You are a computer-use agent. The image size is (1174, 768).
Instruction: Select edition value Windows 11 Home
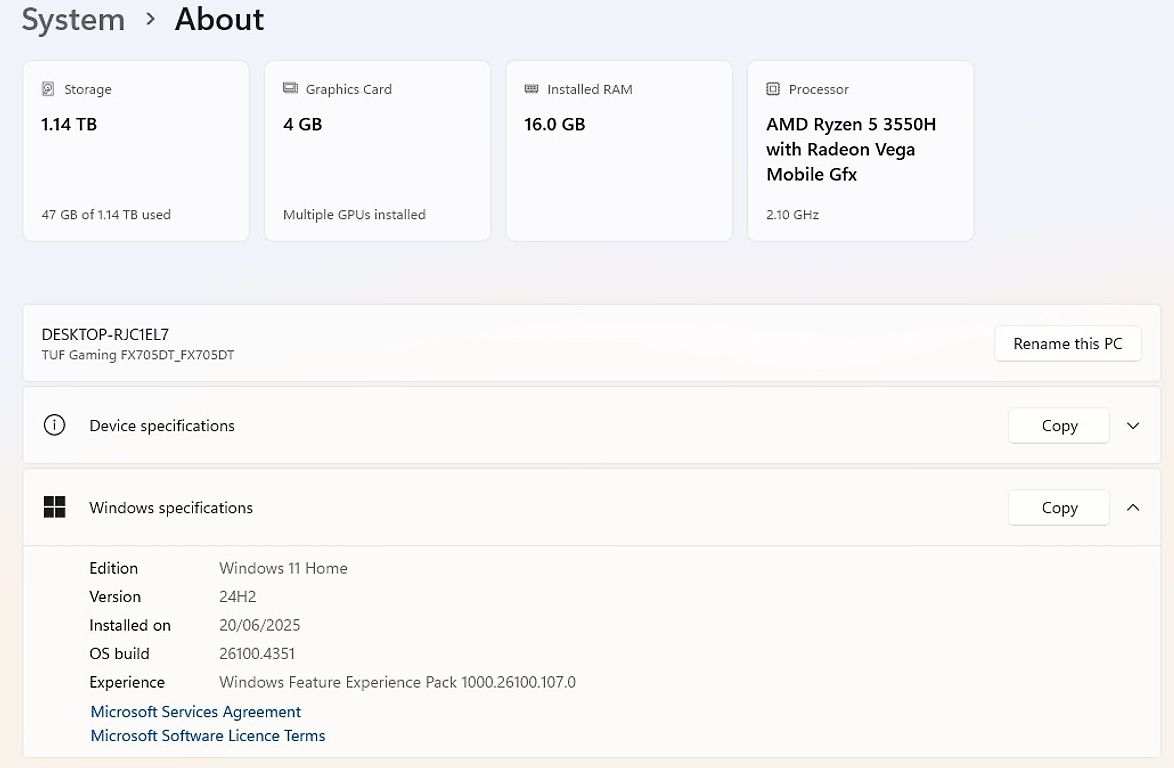(283, 568)
